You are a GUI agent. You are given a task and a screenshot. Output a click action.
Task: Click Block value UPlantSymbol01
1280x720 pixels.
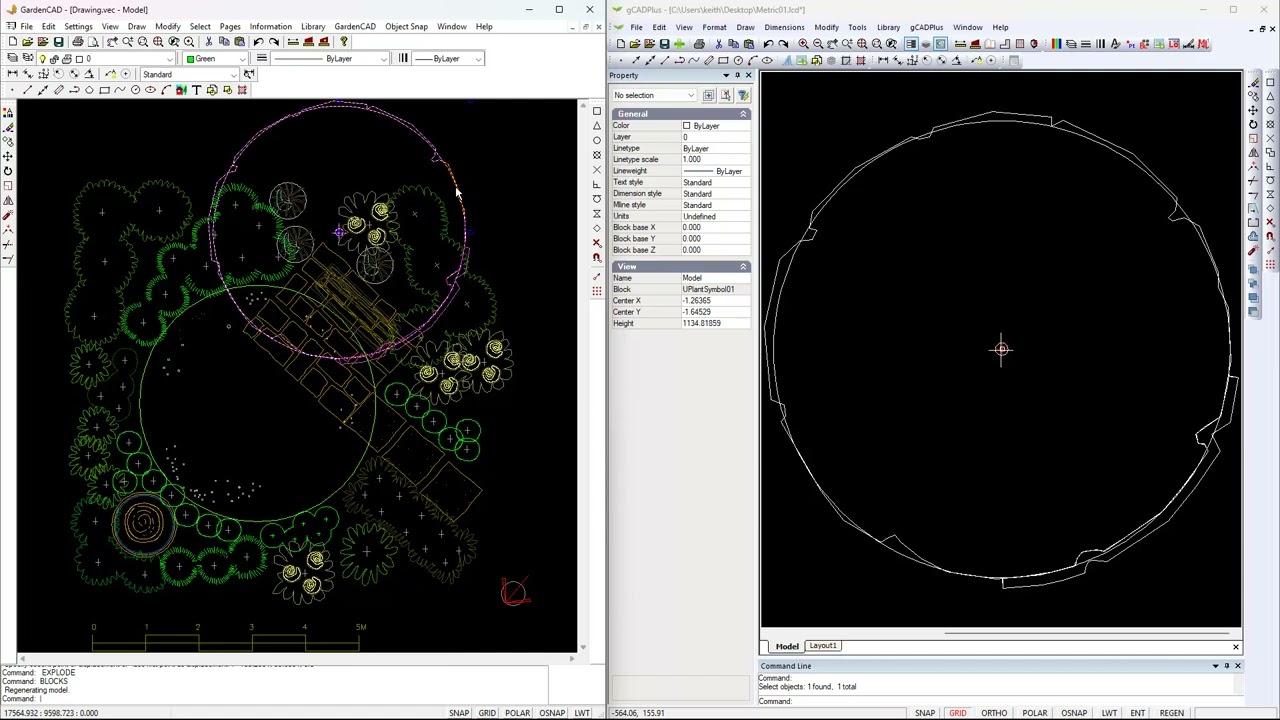point(715,289)
